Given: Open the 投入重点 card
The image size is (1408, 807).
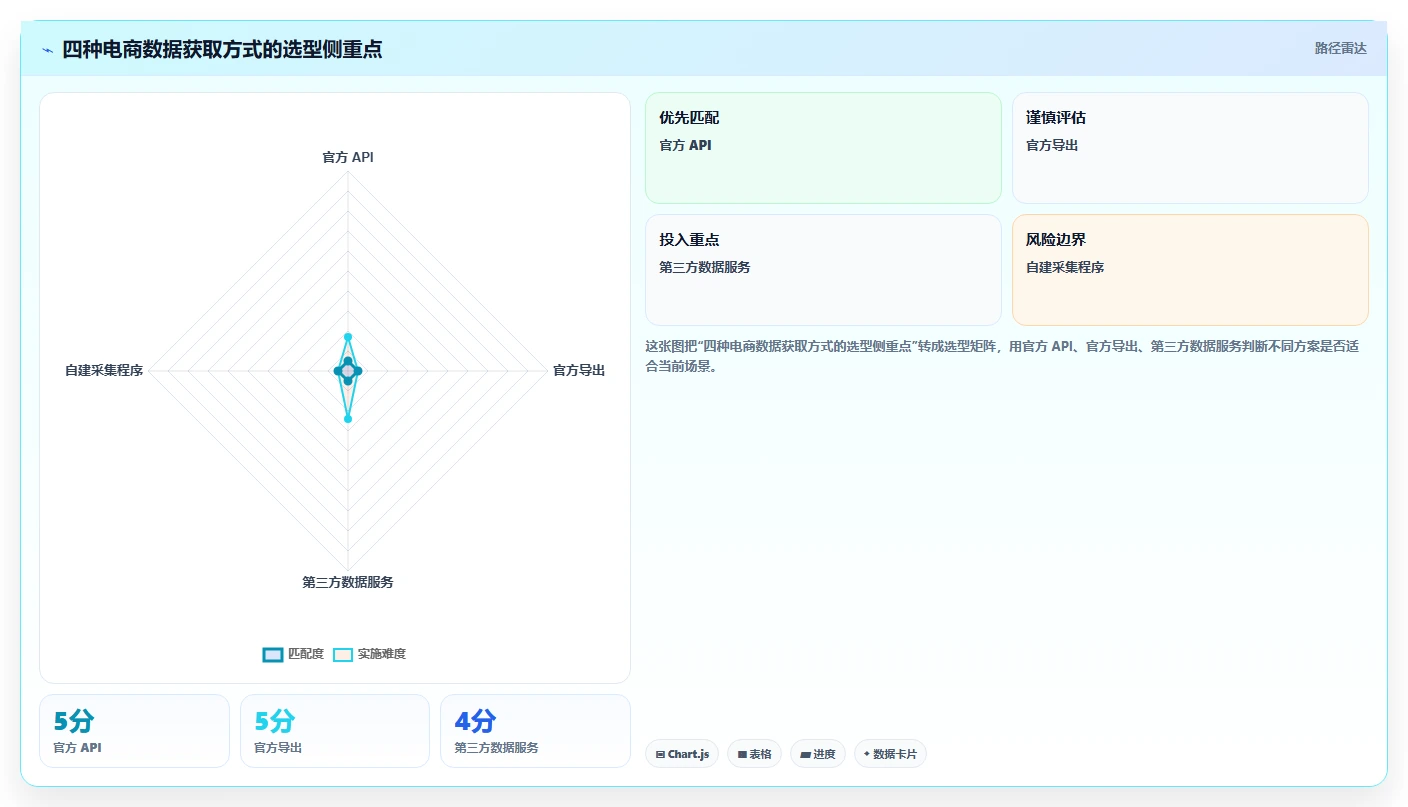Looking at the screenshot, I should [823, 270].
